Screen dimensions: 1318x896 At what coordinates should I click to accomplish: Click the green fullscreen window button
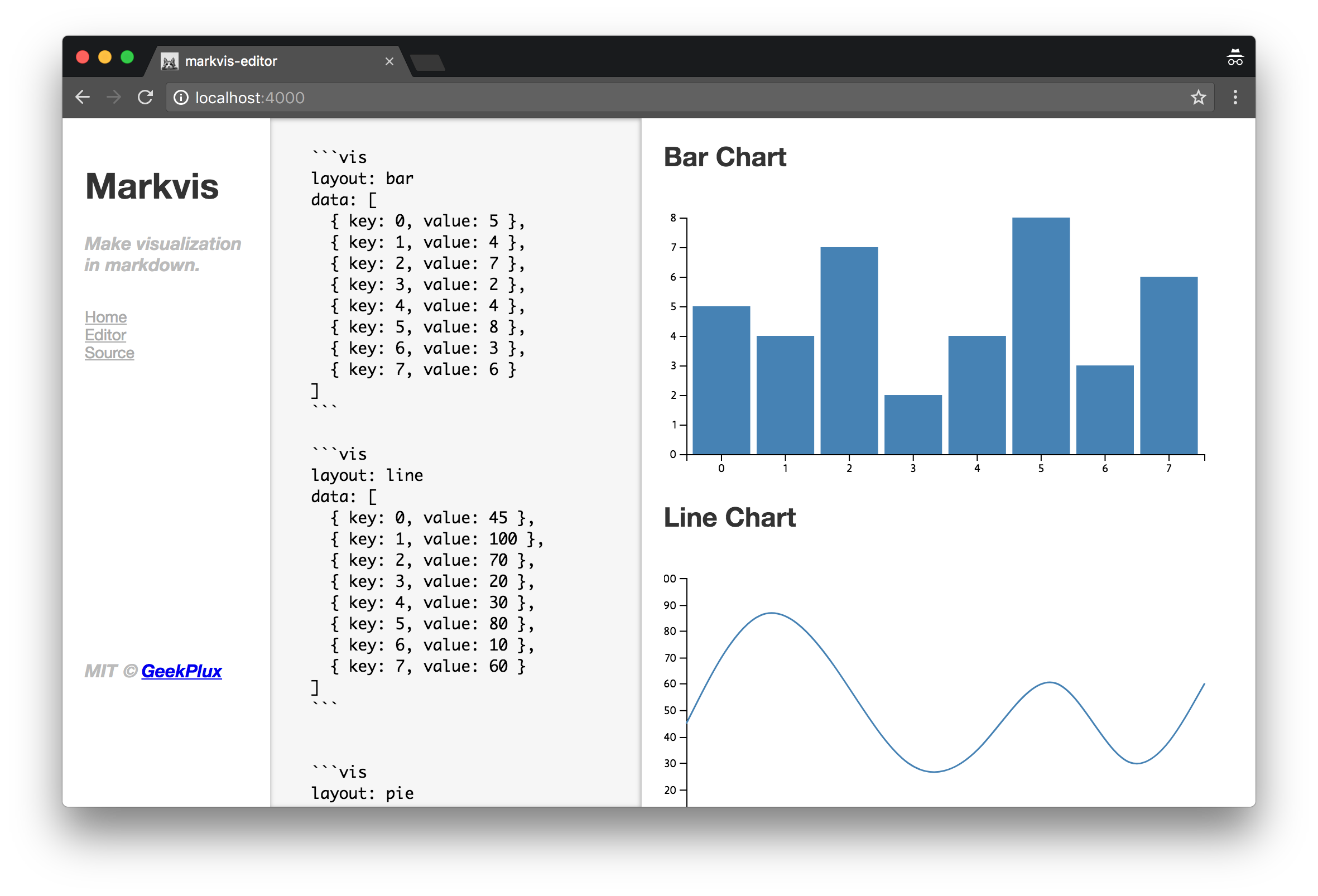pyautogui.click(x=127, y=57)
